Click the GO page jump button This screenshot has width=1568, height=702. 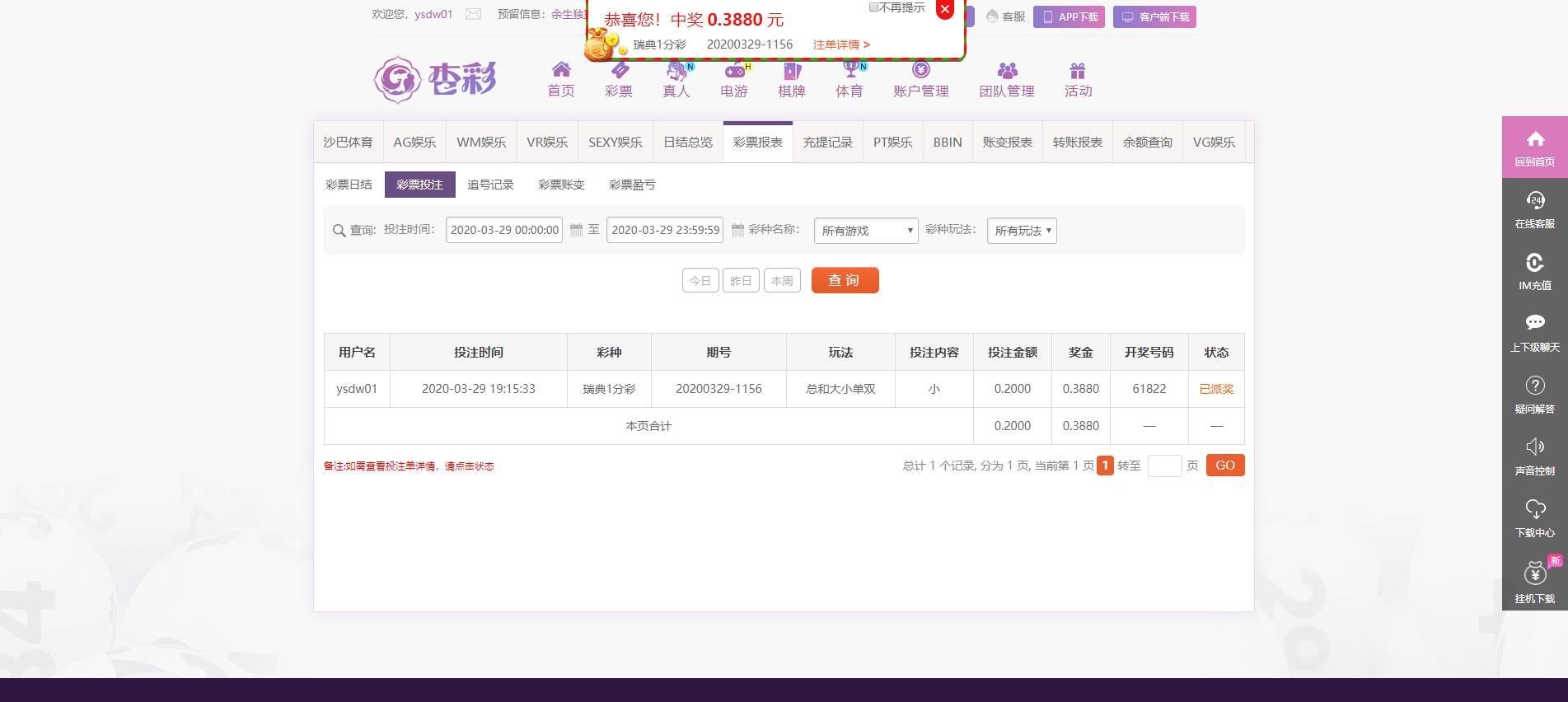[1225, 466]
